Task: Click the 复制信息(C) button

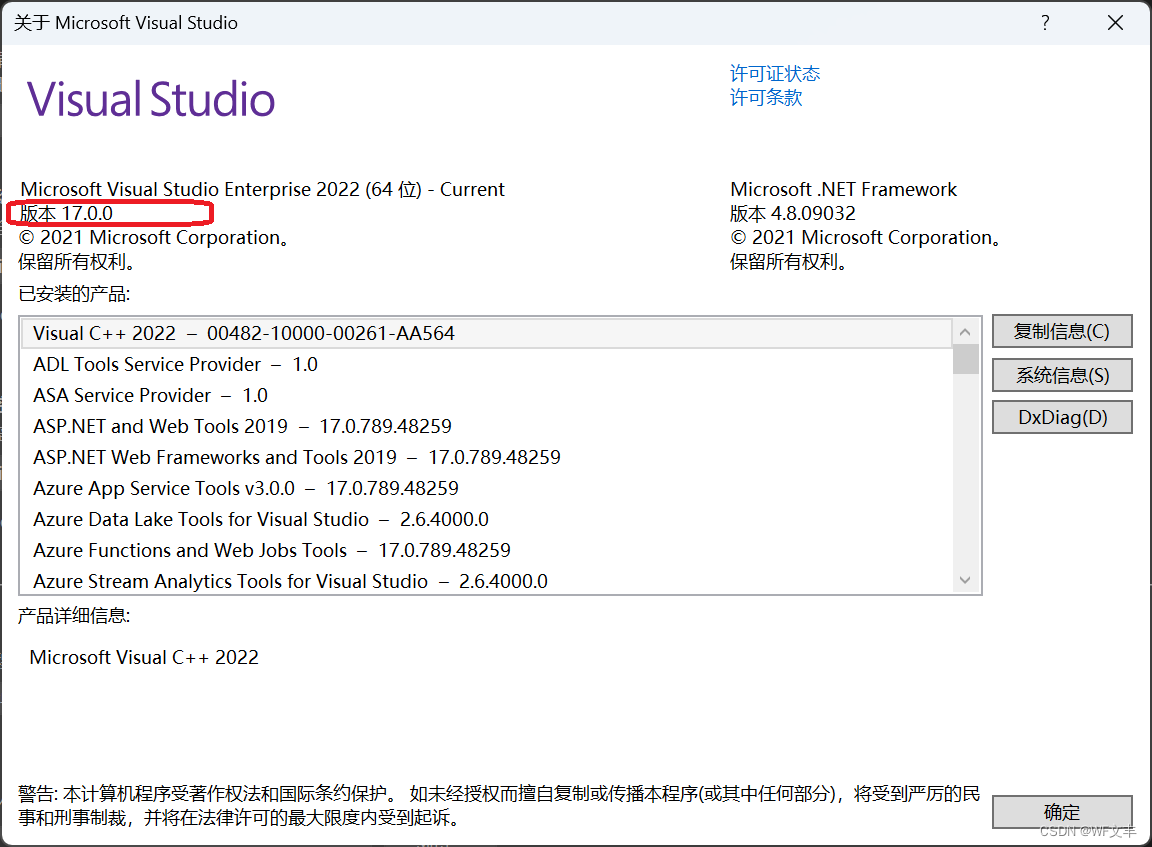Action: (x=1062, y=331)
